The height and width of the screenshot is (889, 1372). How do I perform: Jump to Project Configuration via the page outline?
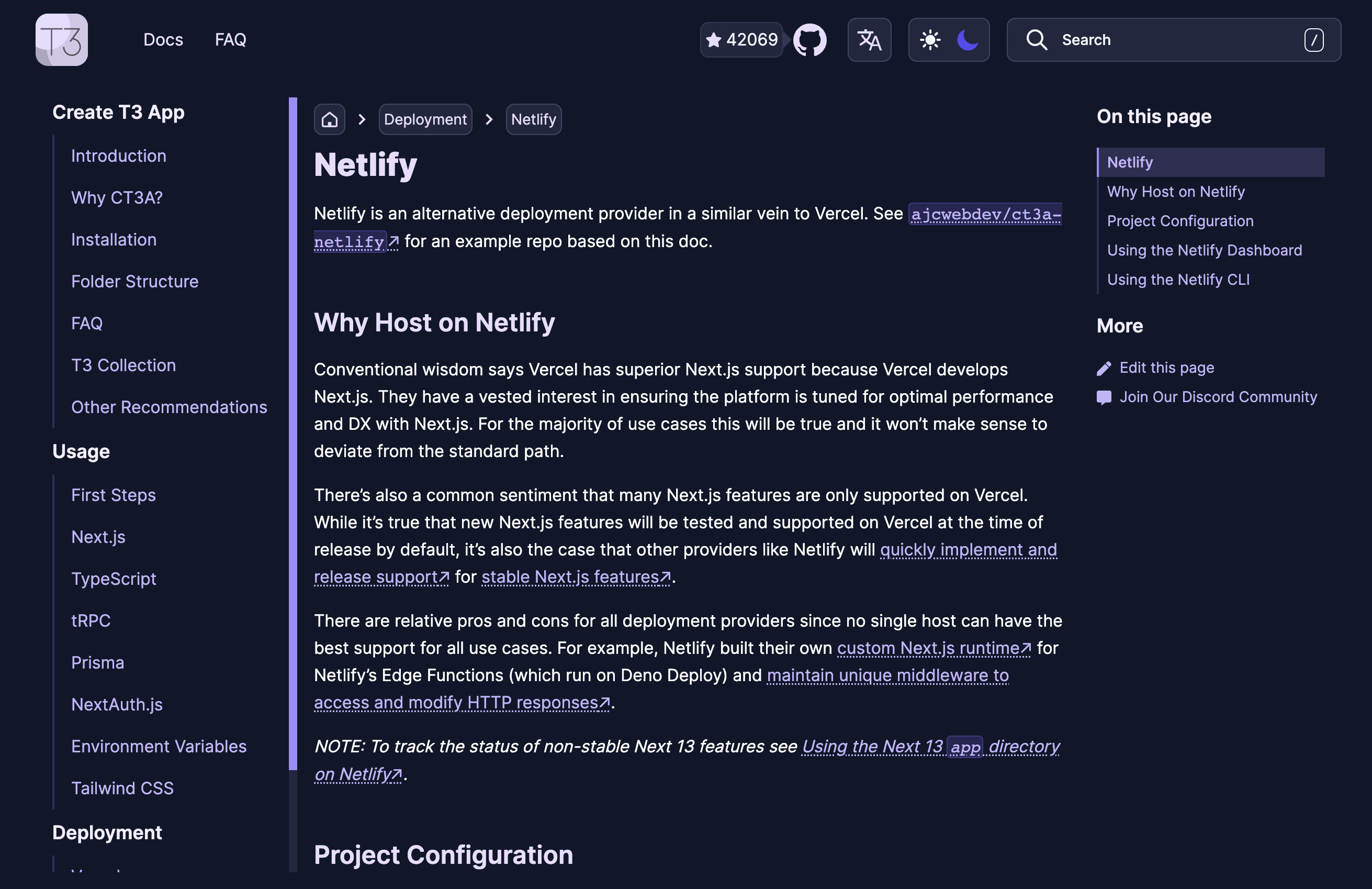pyautogui.click(x=1179, y=220)
